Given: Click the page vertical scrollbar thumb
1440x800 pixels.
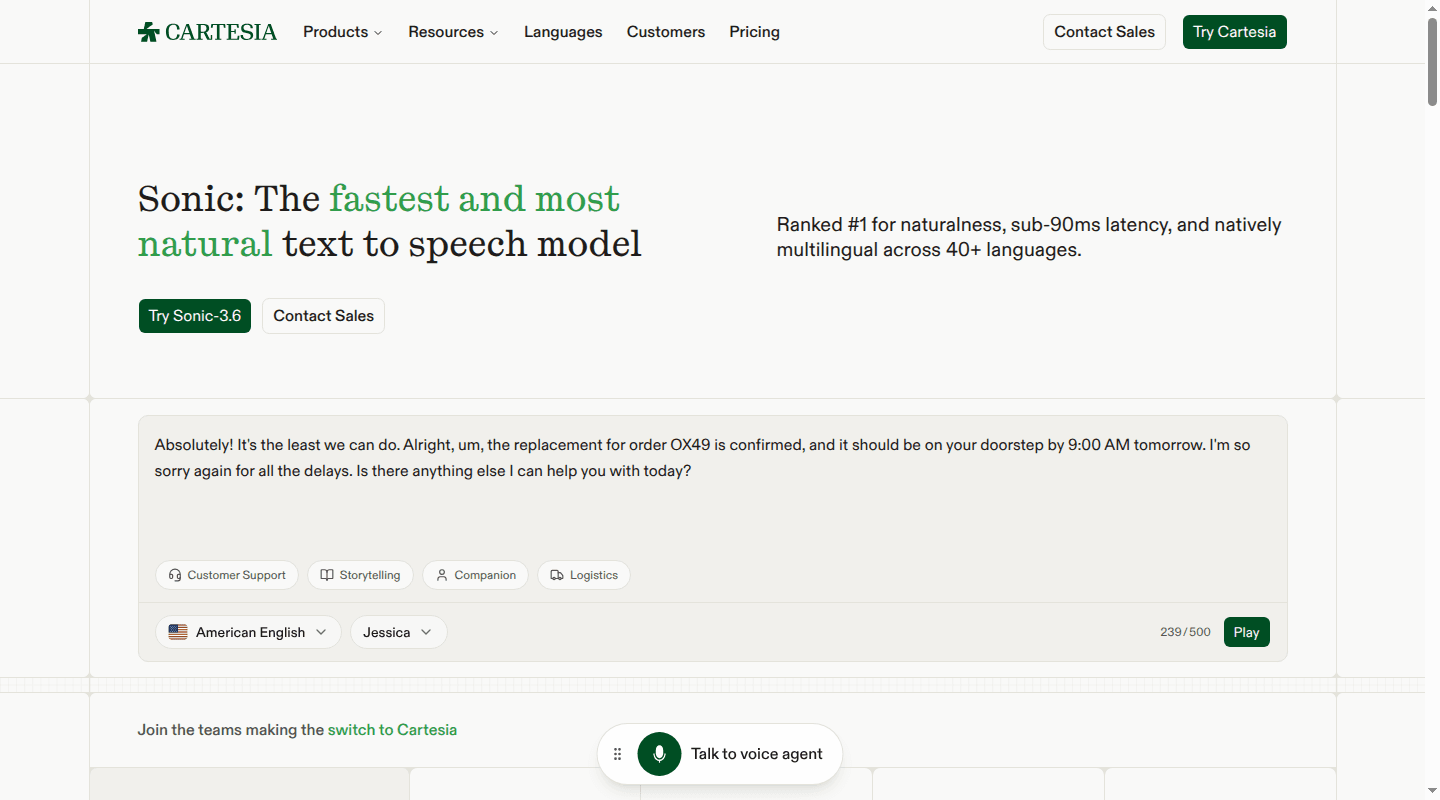Looking at the screenshot, I should [1432, 60].
